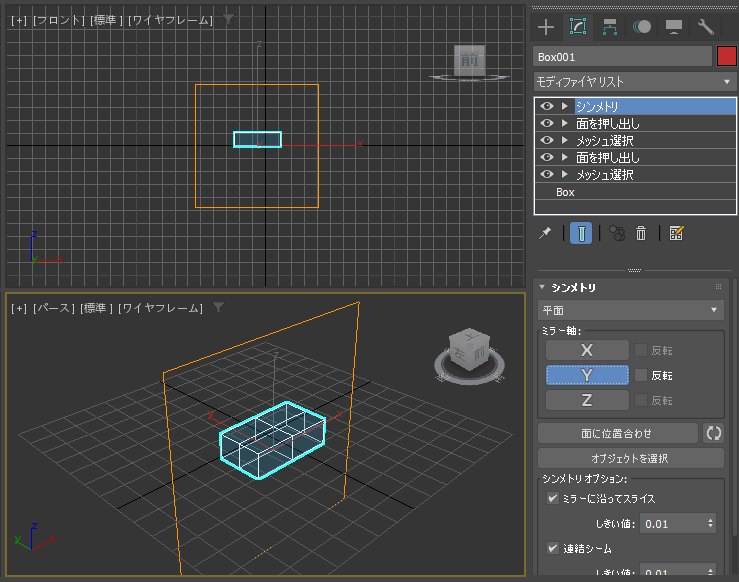Click the circular-arrows icon beside 面に位置合わせ
Screen dimensions: 739x582
[x=713, y=433]
